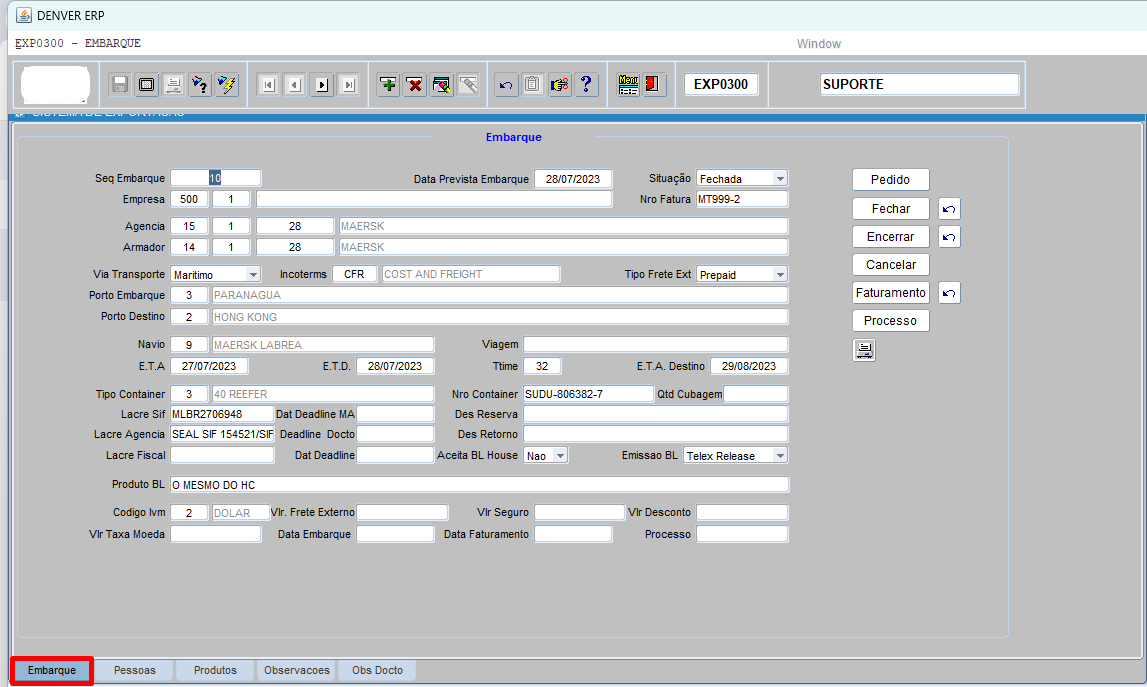Click the Enter Query flashlight-question icon
Screen dimensions: 1147x687
pos(200,85)
